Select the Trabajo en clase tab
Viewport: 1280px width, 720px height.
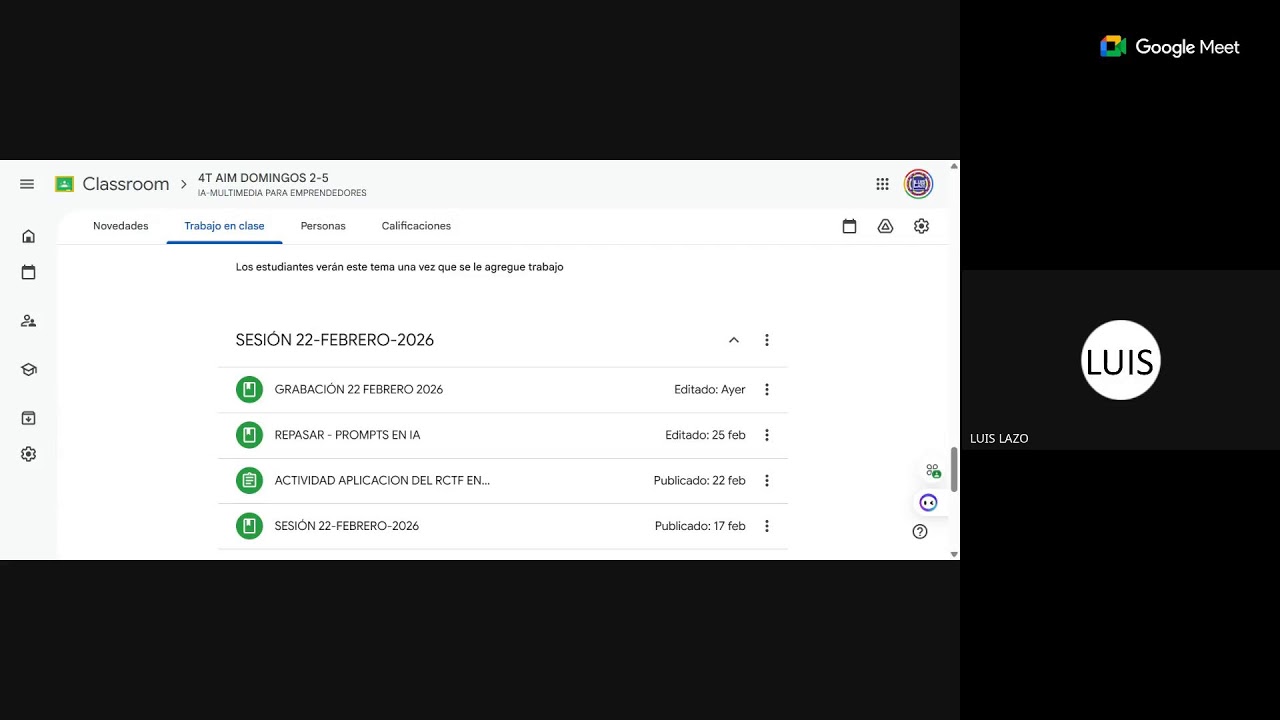click(224, 226)
